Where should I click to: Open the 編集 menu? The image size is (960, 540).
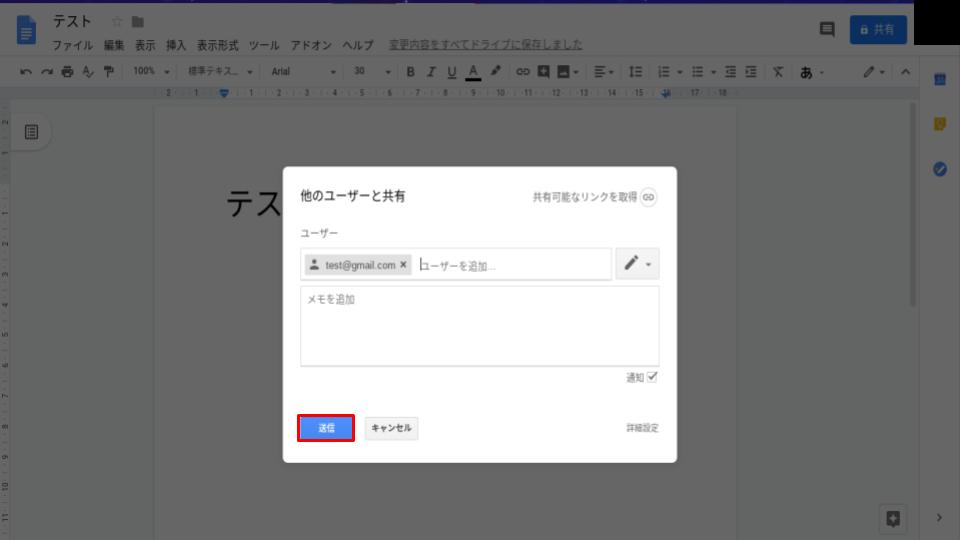click(x=114, y=45)
